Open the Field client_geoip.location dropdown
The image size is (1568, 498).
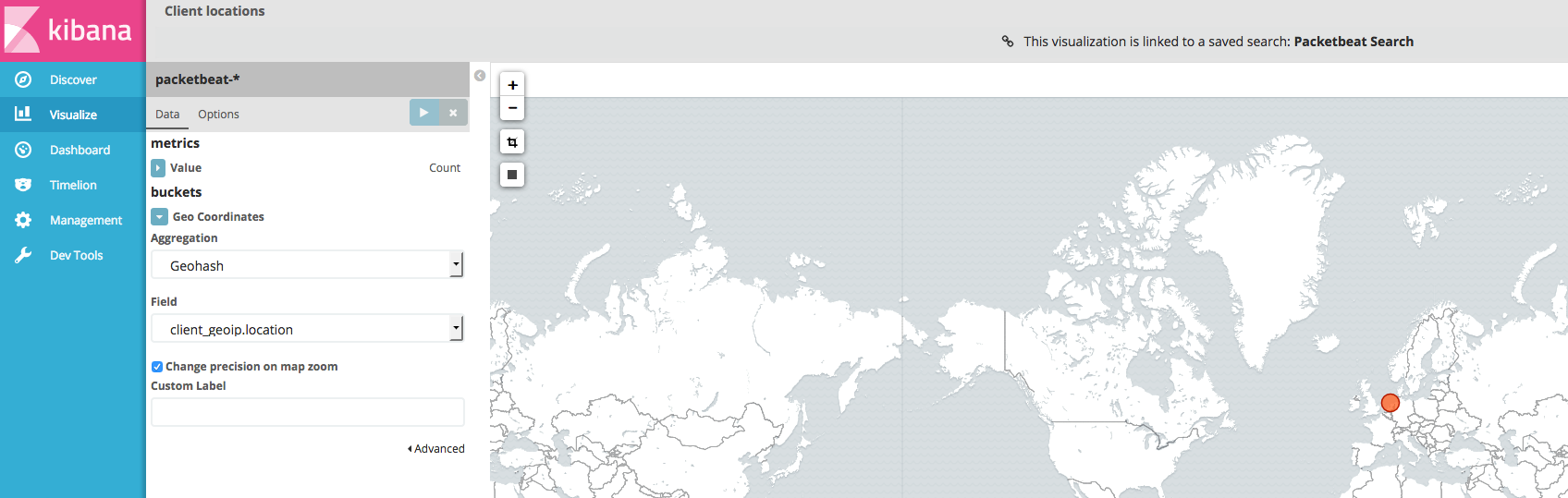[x=307, y=329]
